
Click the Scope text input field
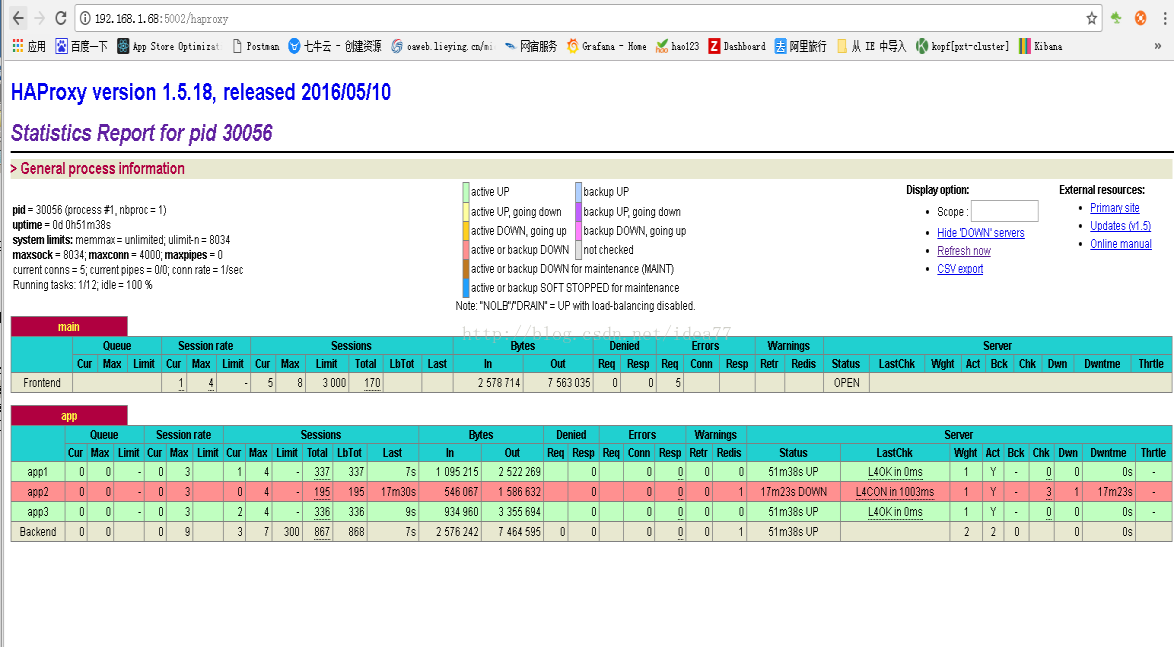pos(1005,211)
